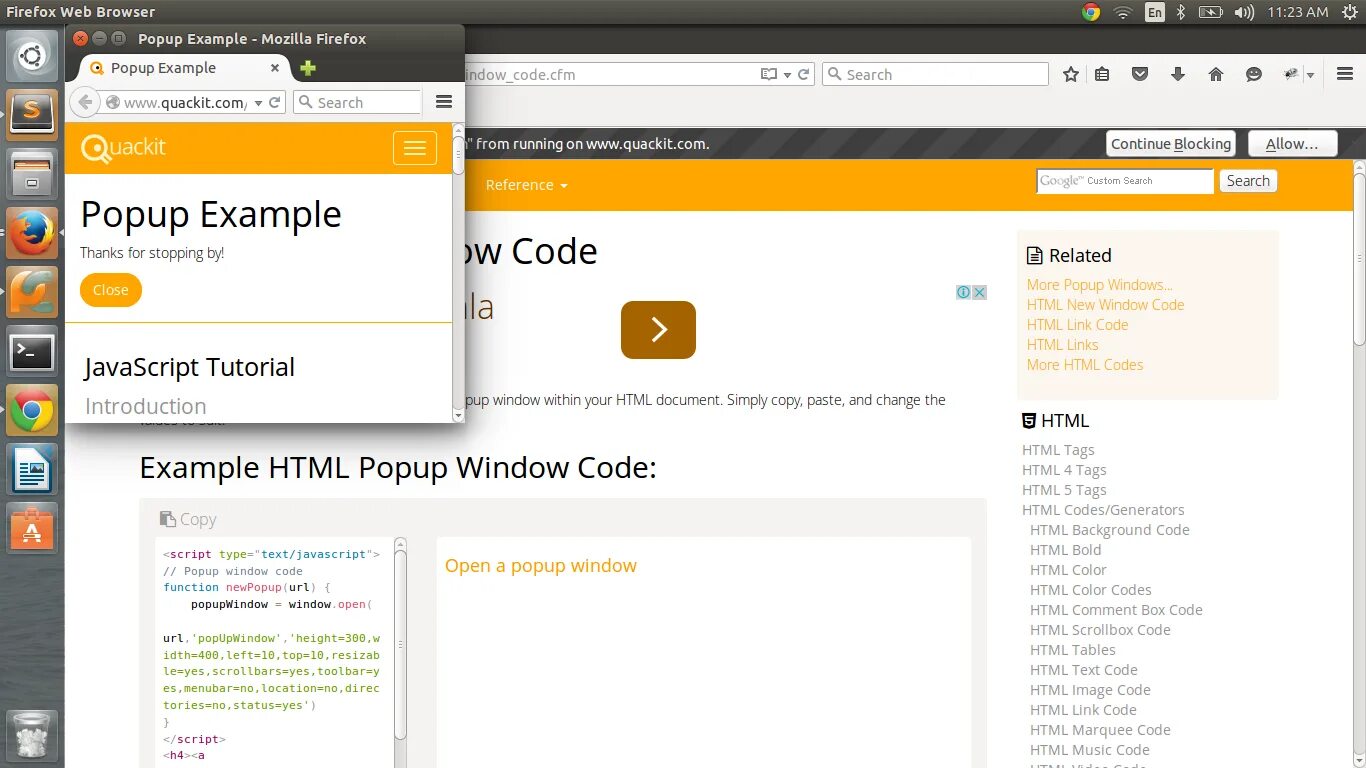Screen dimensions: 1366x768
Task: Click JavaScript Tutorial heading in popup
Action: tap(190, 367)
